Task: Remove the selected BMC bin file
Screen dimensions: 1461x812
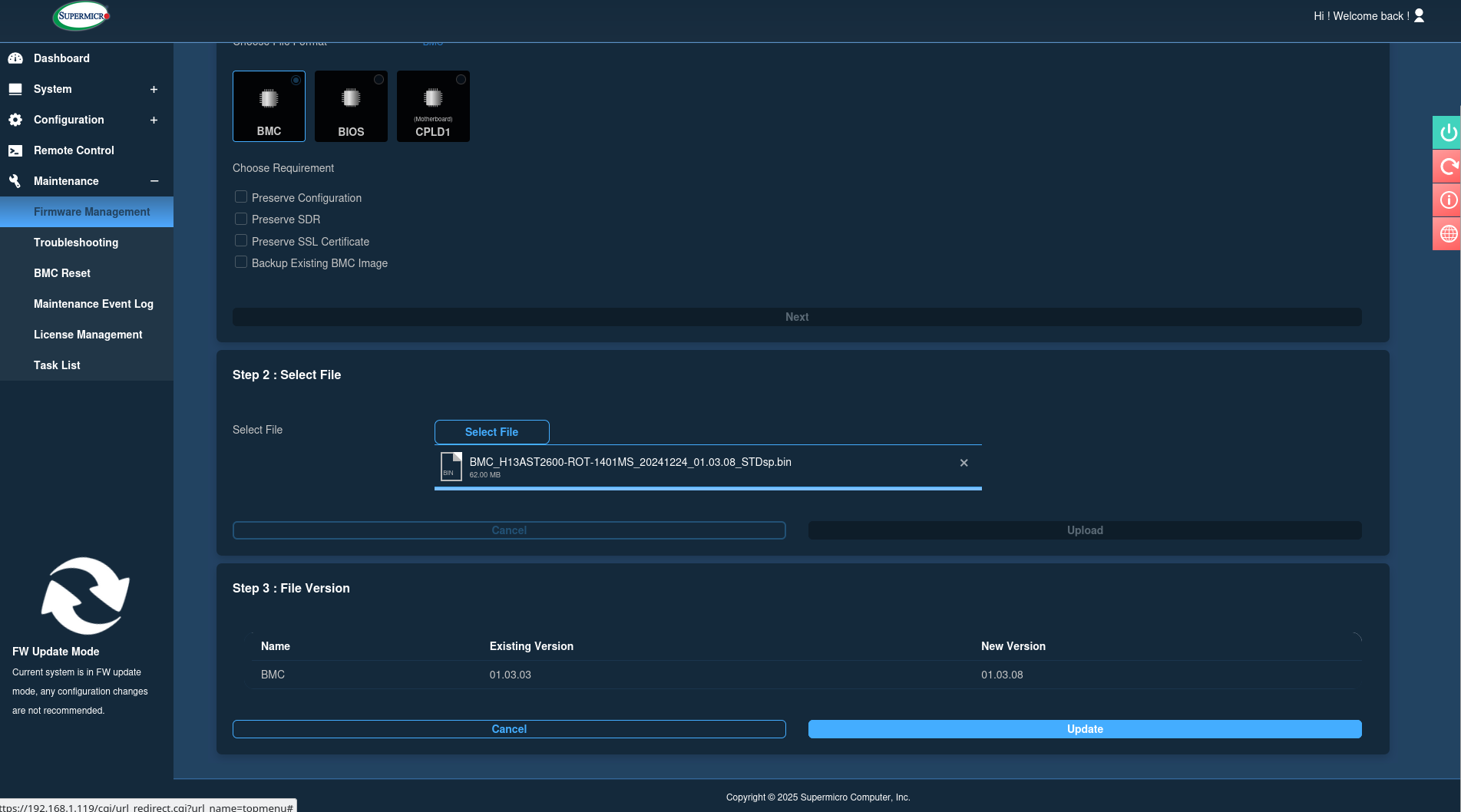Action: click(x=964, y=463)
